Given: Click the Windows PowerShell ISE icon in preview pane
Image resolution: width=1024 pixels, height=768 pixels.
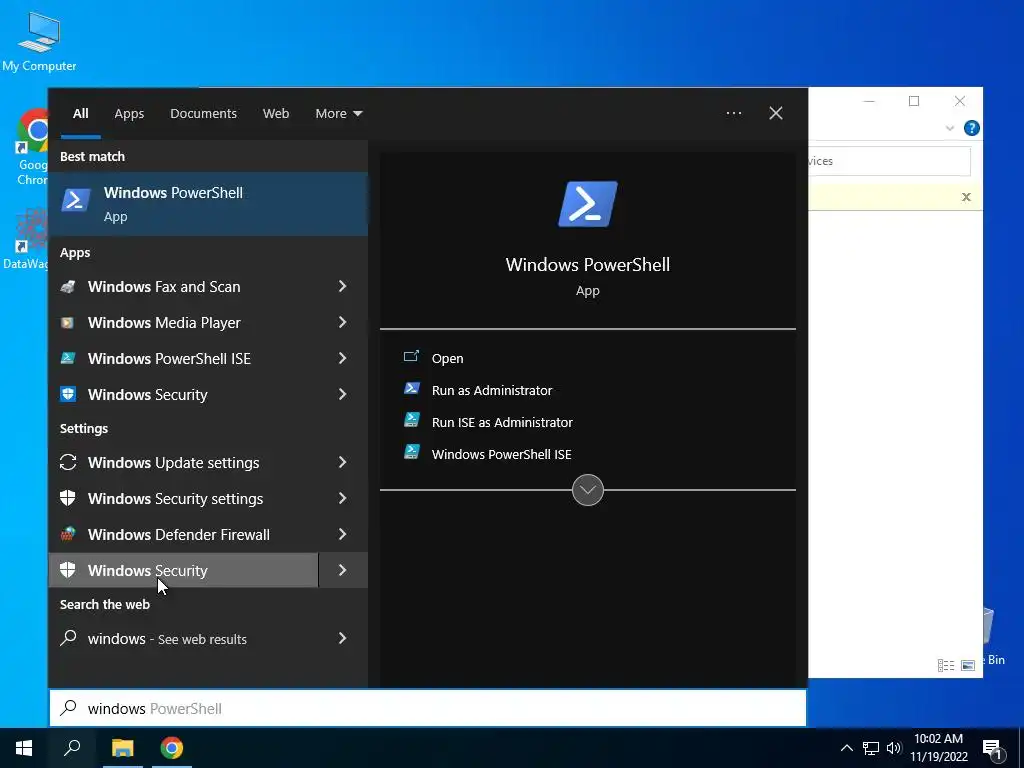Looking at the screenshot, I should coord(411,452).
